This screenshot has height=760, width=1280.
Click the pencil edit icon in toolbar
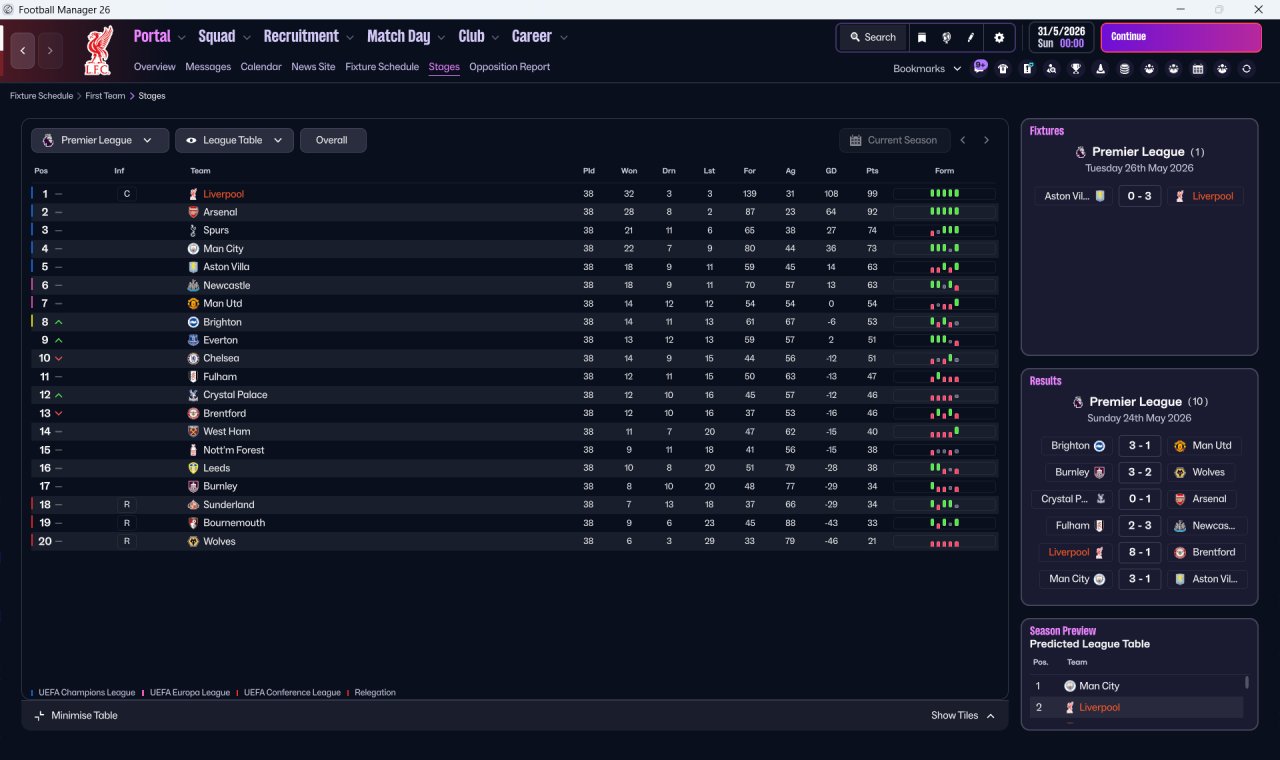coord(970,37)
